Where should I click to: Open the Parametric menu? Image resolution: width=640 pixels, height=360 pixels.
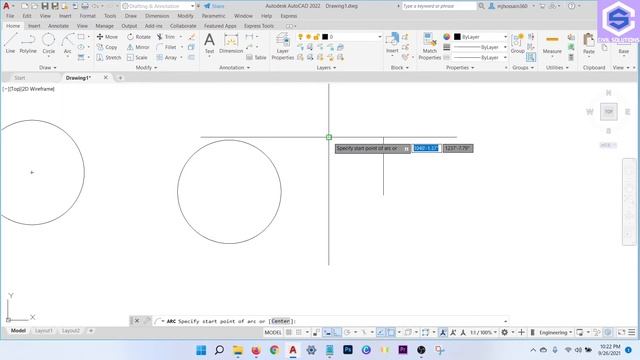click(213, 16)
